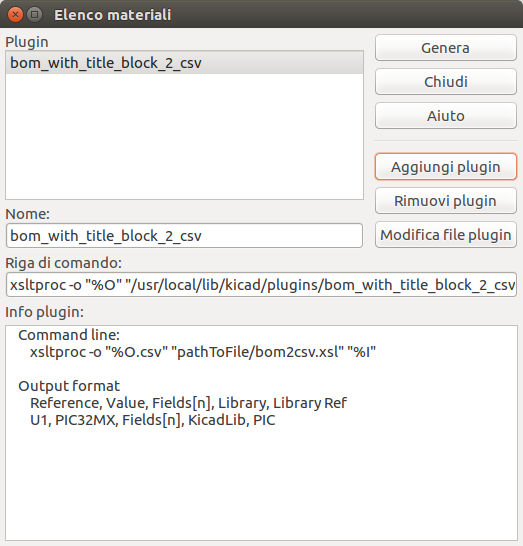Click the 'Riga di comando:' label
The image size is (523, 546).
click(63, 263)
